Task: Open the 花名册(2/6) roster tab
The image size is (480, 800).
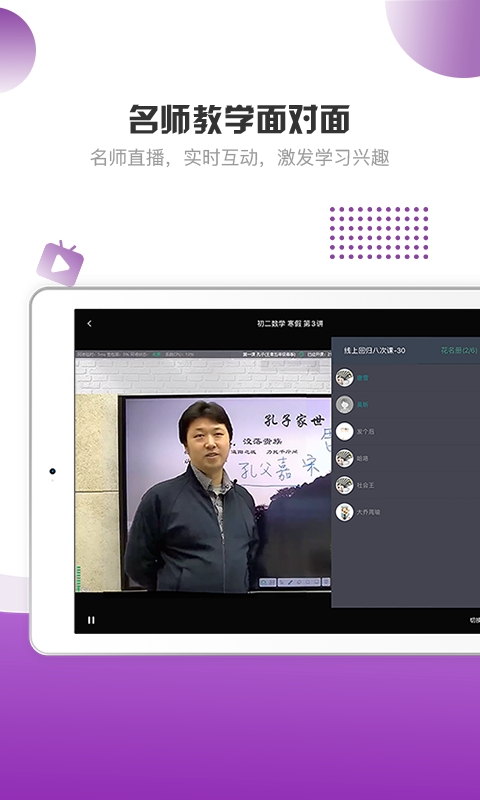Action: [459, 351]
